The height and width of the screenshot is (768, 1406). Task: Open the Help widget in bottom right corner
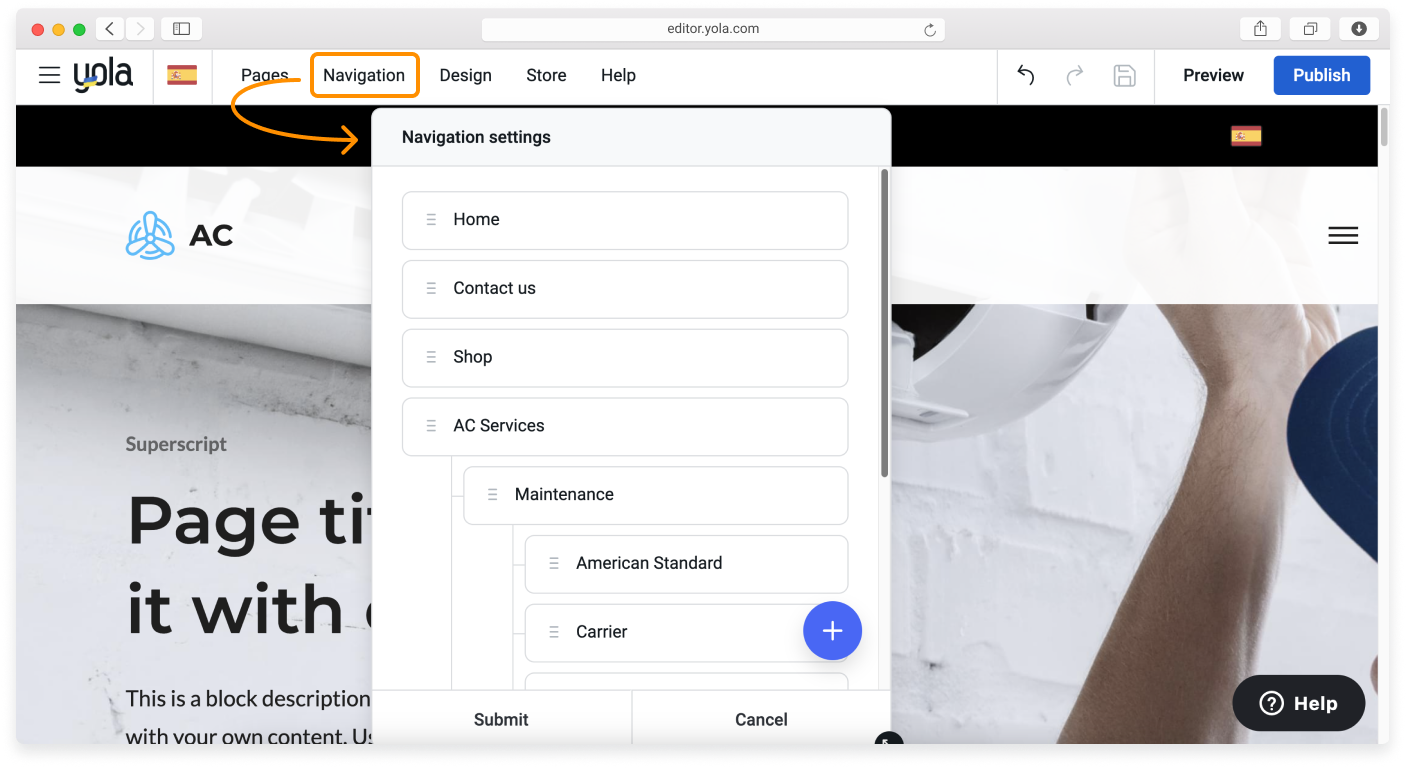[x=1298, y=703]
